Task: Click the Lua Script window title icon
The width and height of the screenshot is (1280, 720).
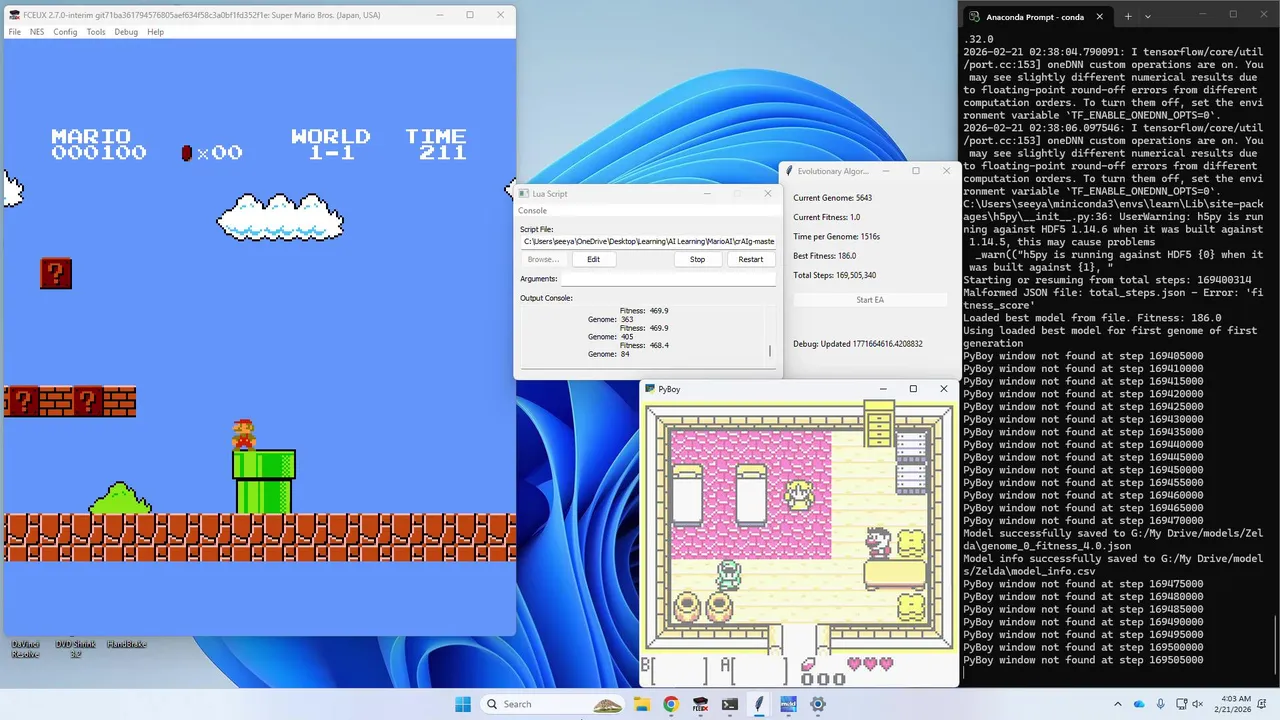Action: [x=523, y=194]
